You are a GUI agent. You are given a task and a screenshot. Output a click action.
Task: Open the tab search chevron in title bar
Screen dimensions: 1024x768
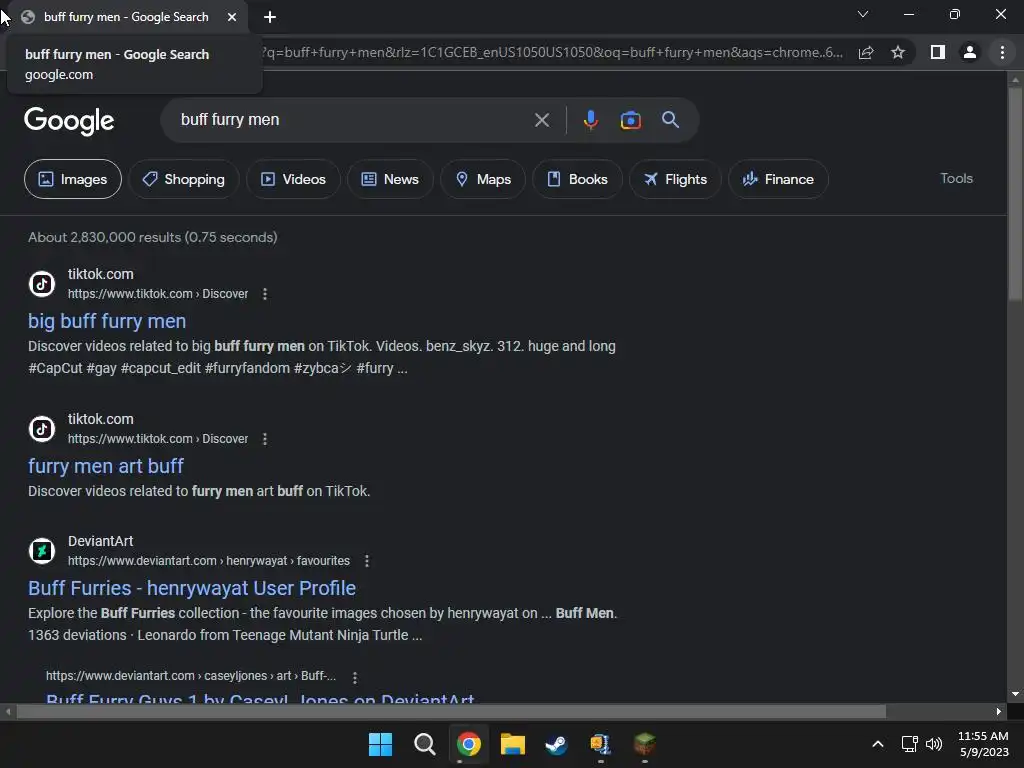863,14
